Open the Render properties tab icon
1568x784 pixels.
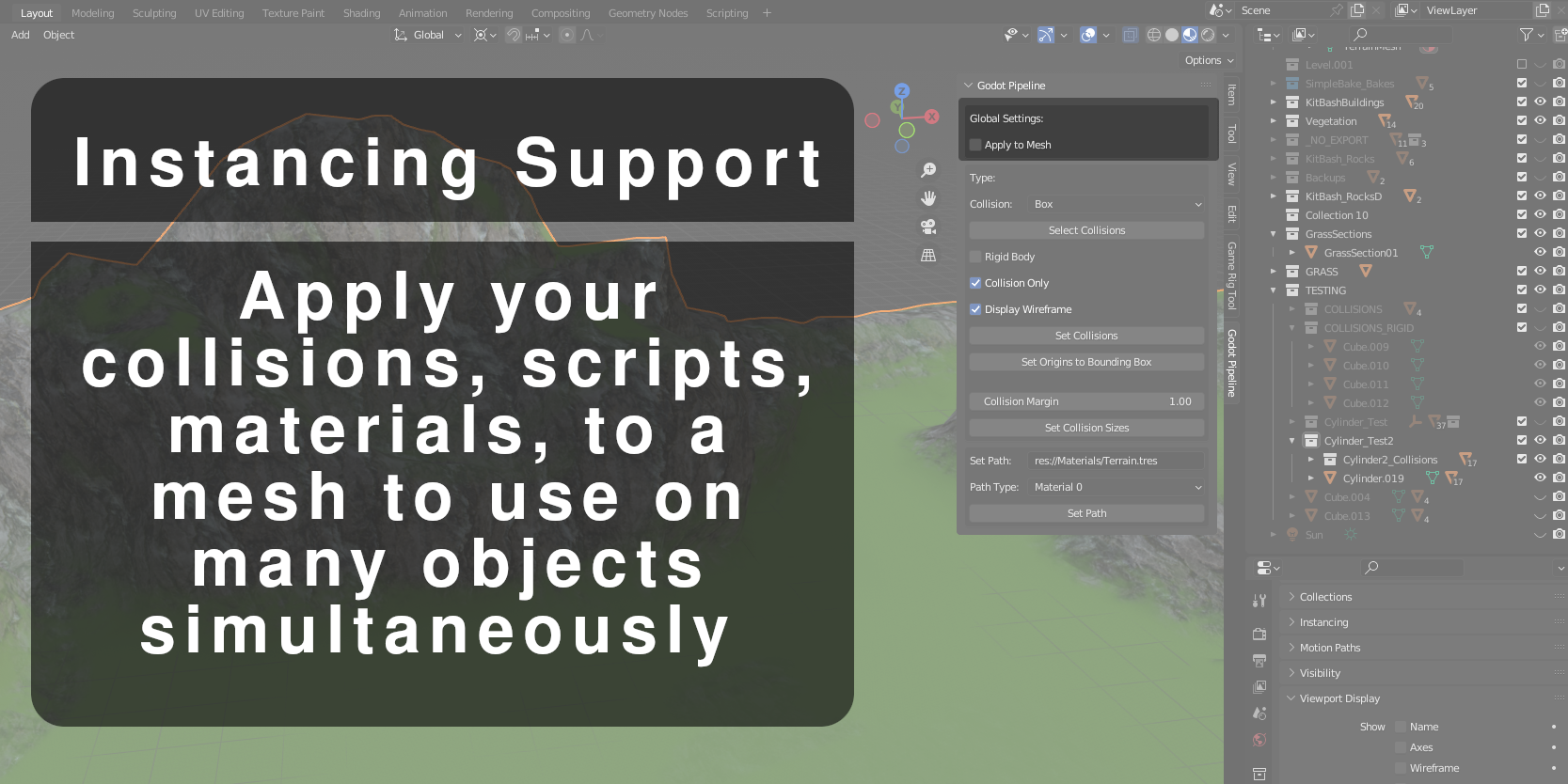1259,635
